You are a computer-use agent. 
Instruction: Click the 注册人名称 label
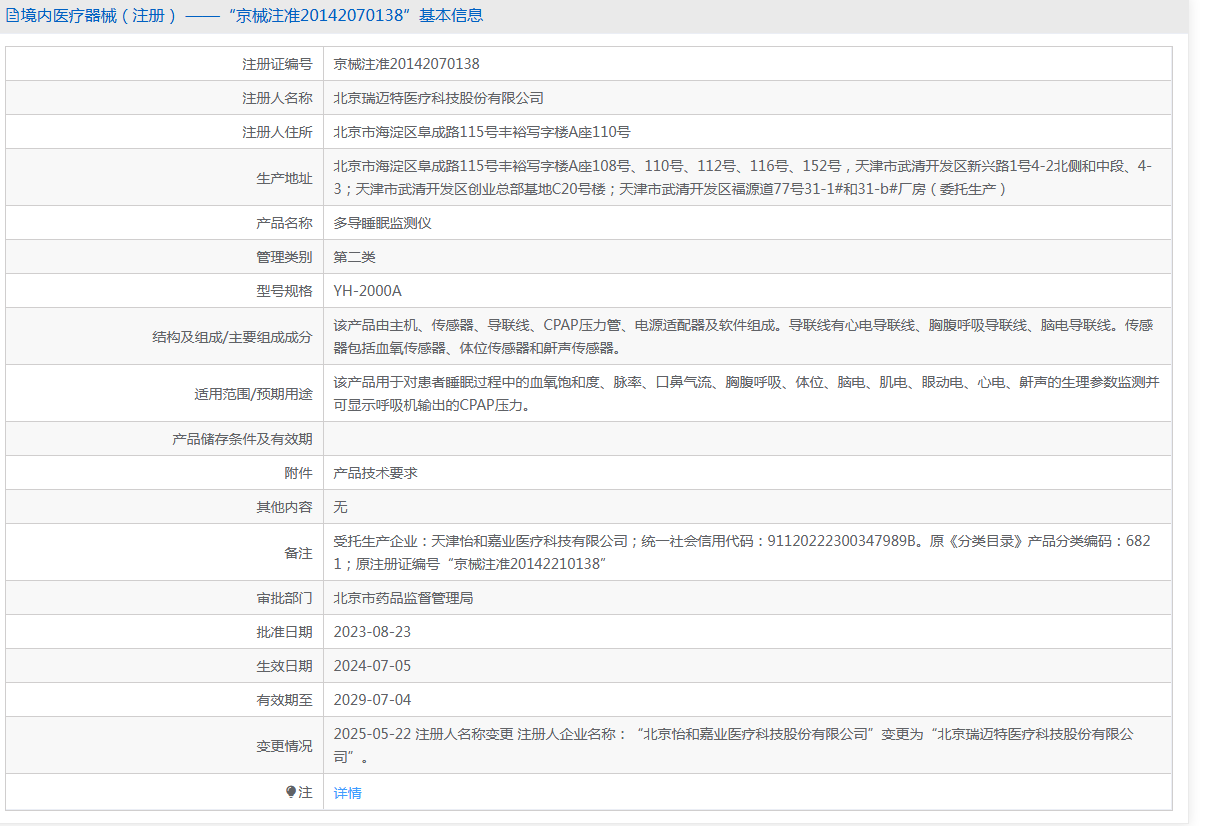click(277, 98)
